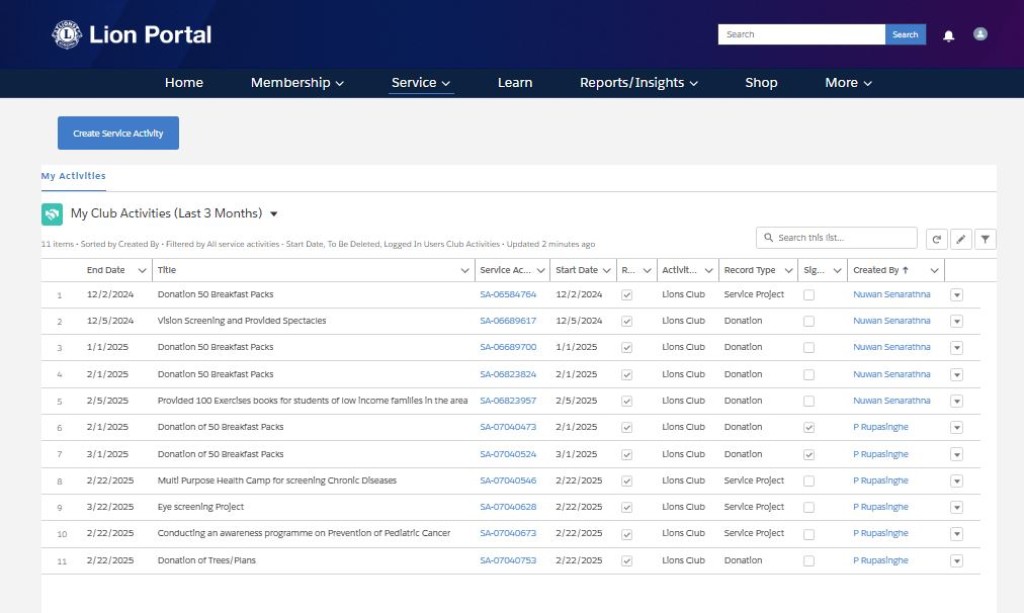Open row actions for SA-07040524
1024x613 pixels.
coord(957,454)
